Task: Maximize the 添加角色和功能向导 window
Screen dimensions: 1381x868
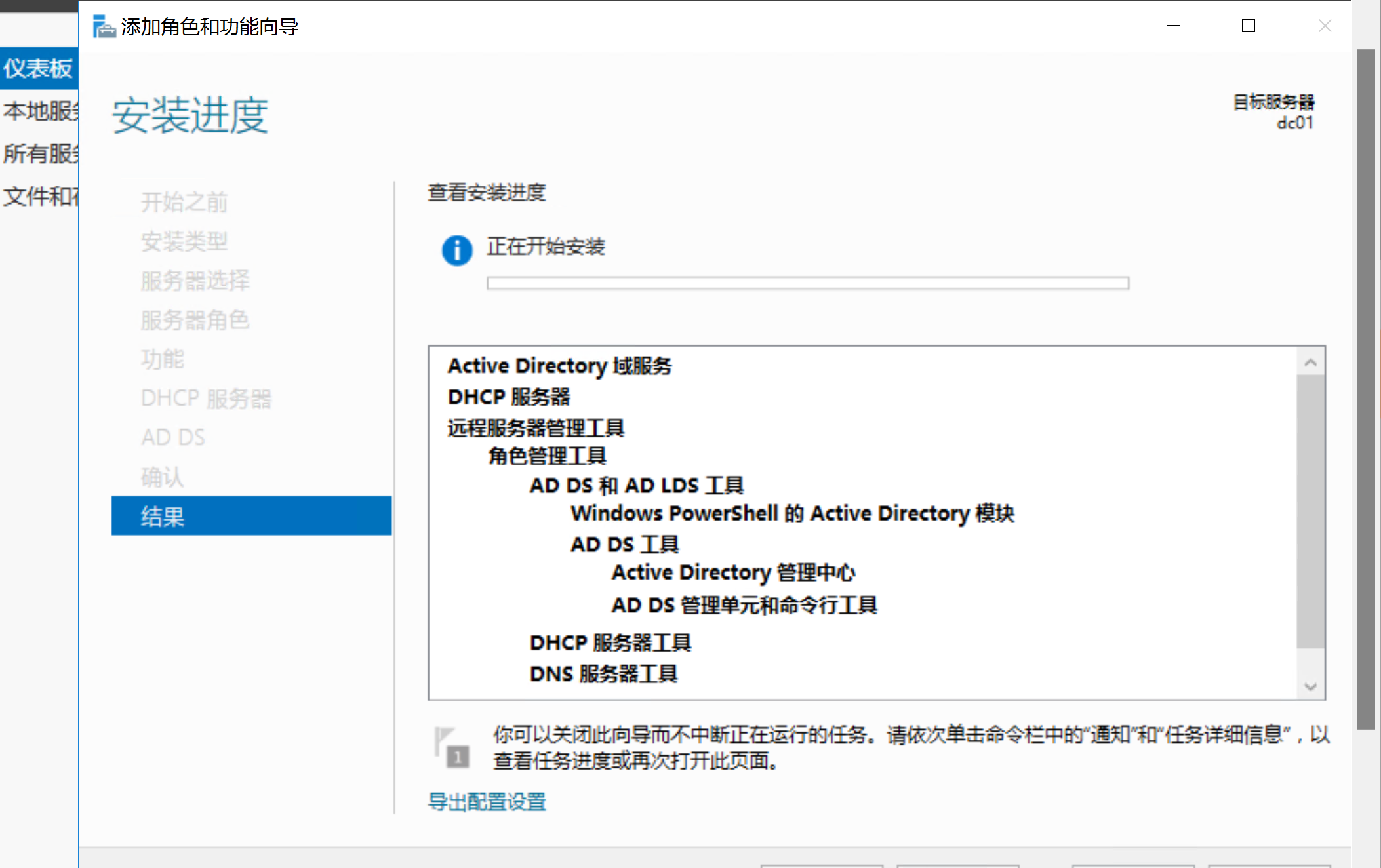Action: pos(1249,26)
